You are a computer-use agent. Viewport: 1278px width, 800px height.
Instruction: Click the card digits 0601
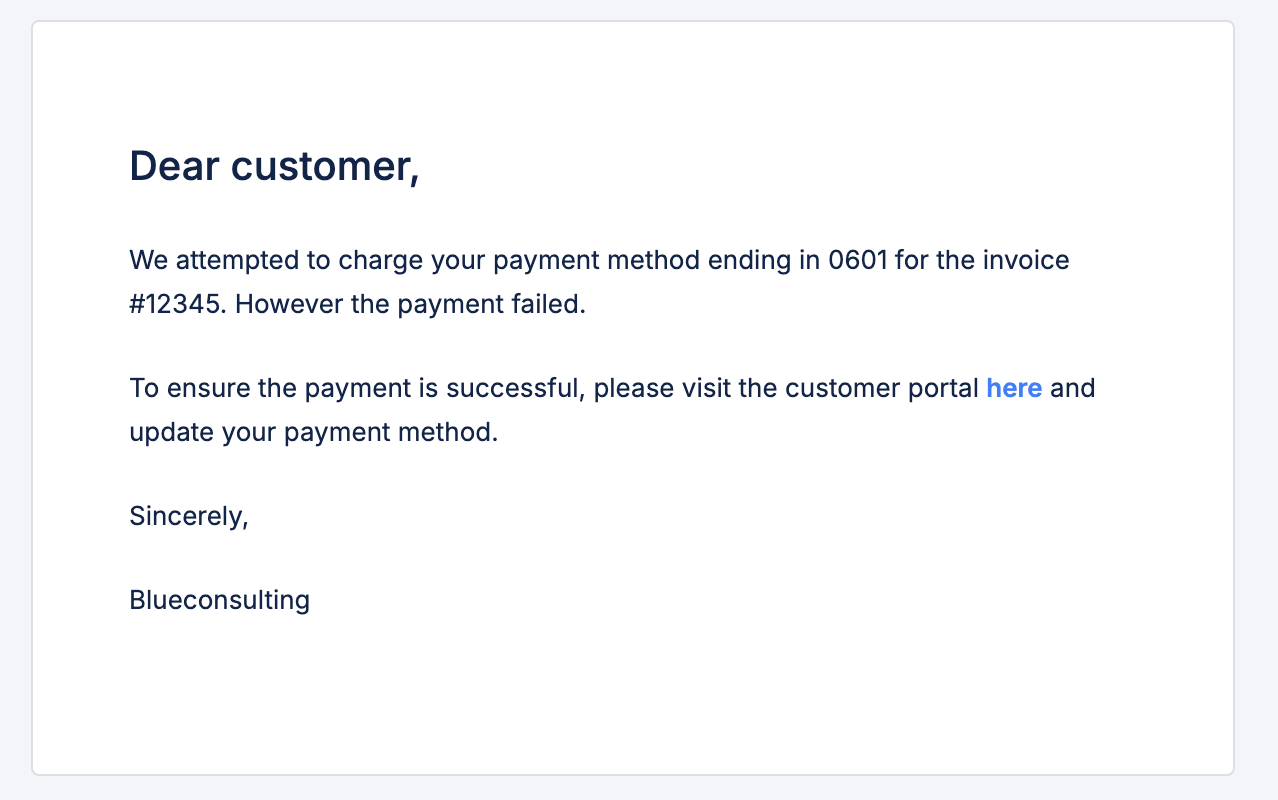click(x=857, y=261)
